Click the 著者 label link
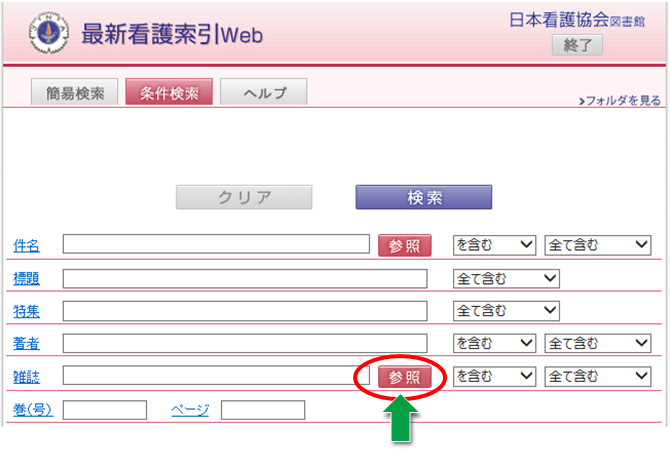 pyautogui.click(x=26, y=343)
